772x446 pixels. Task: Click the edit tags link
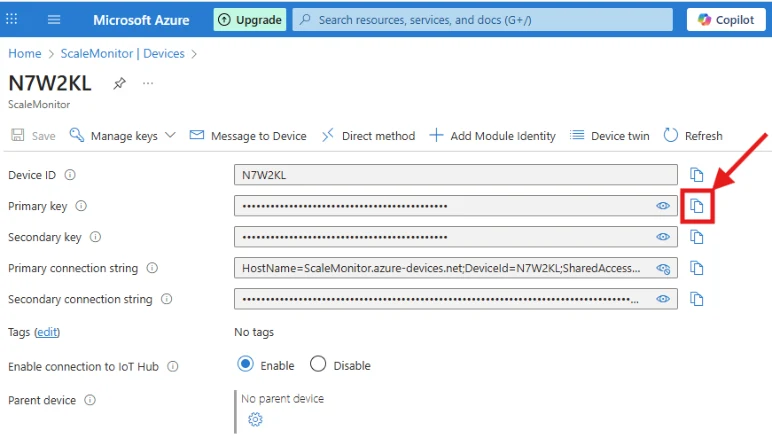click(47, 332)
